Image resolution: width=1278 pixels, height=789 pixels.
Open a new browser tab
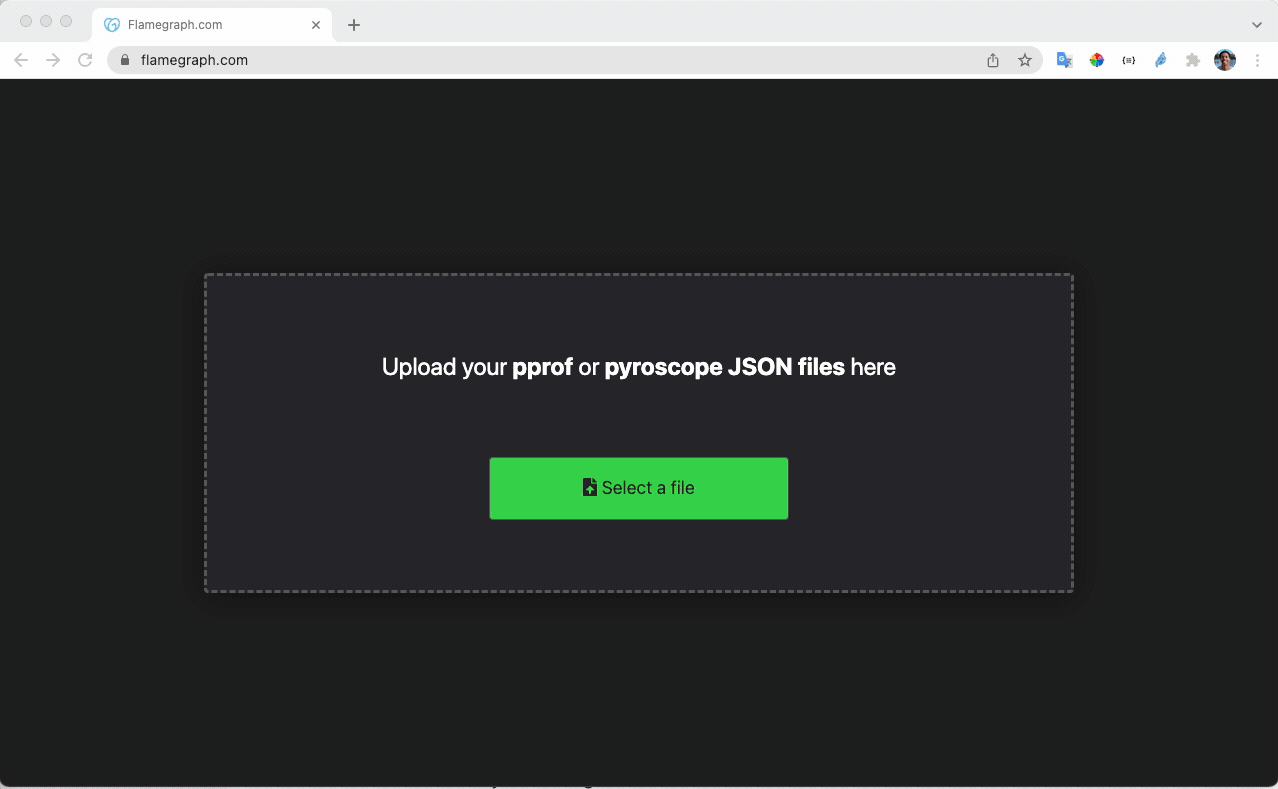pyautogui.click(x=354, y=25)
